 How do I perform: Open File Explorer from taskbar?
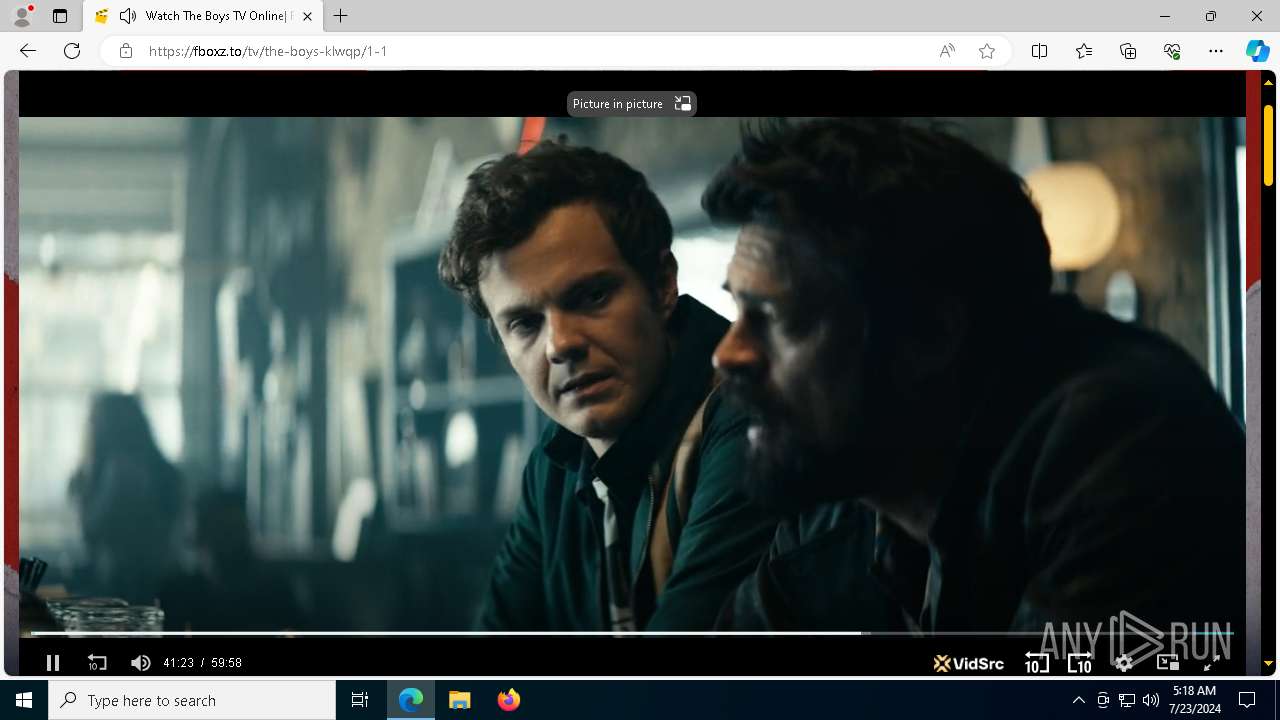[x=460, y=700]
